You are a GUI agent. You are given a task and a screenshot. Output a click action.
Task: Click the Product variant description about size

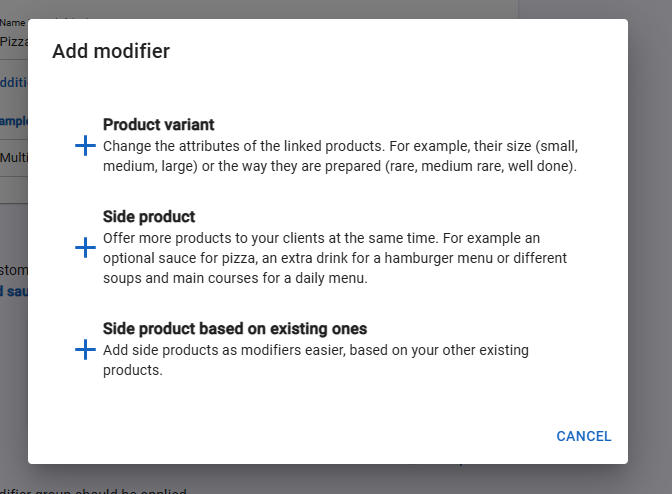point(340,156)
